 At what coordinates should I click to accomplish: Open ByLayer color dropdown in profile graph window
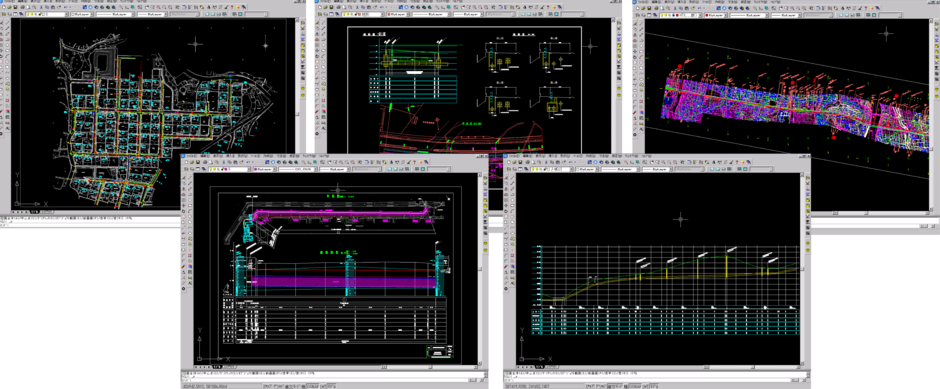click(x=587, y=169)
